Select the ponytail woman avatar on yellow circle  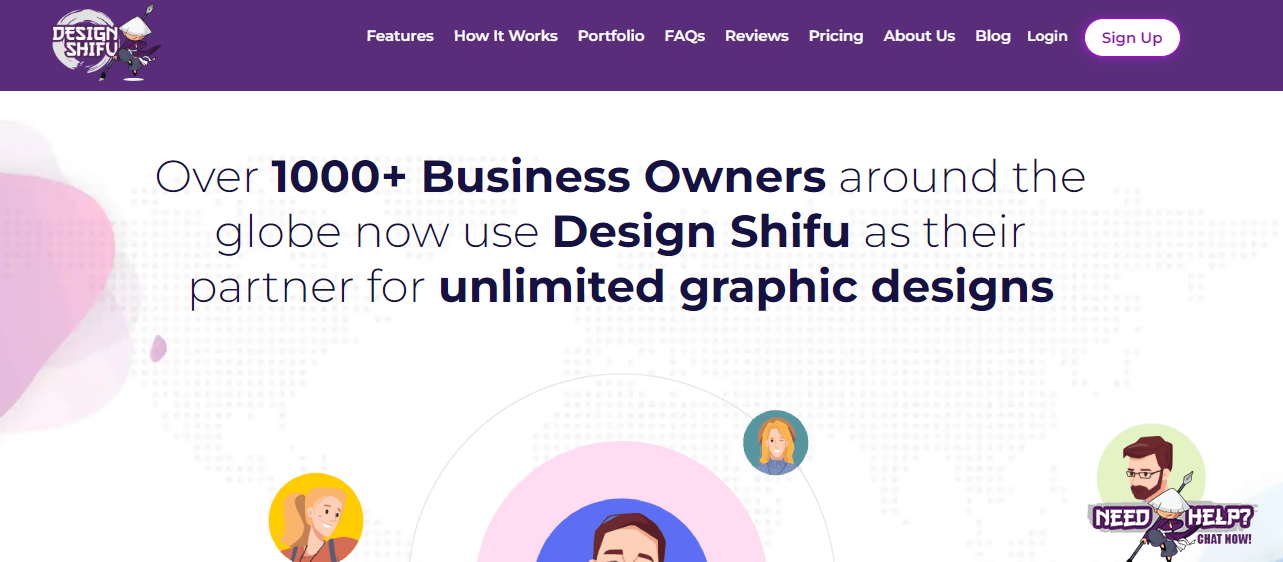click(x=315, y=518)
